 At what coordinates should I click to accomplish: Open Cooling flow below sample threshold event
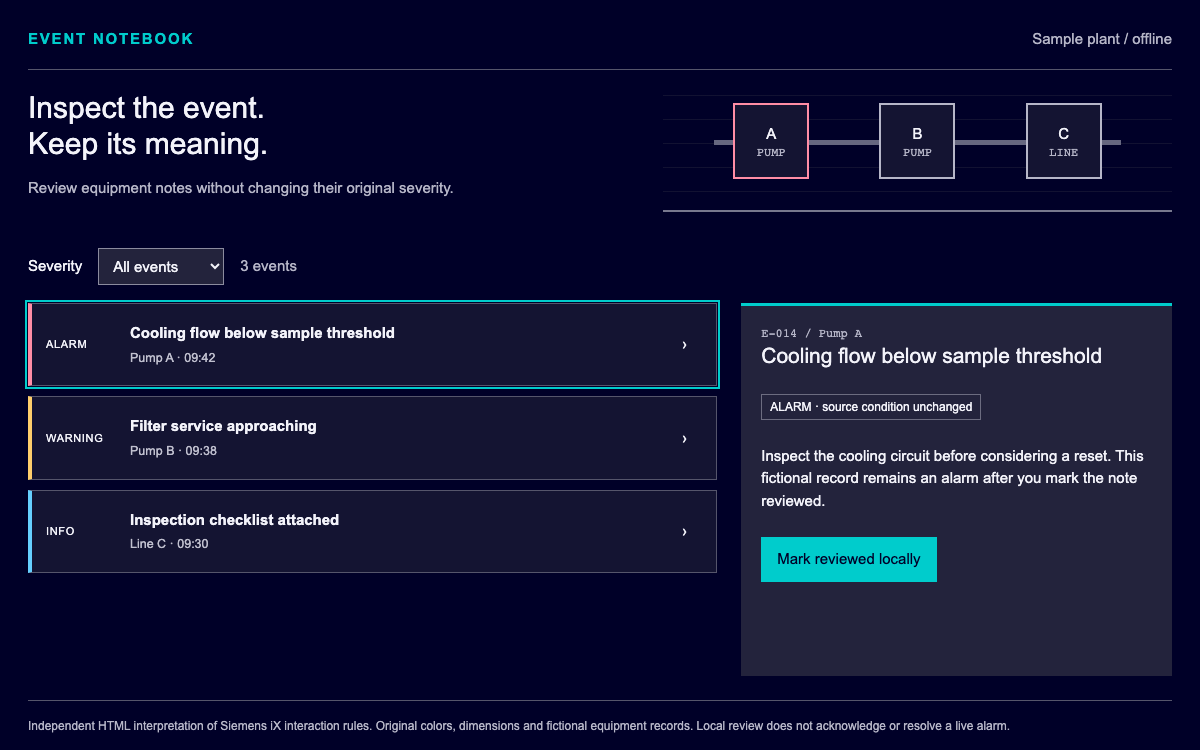(373, 345)
